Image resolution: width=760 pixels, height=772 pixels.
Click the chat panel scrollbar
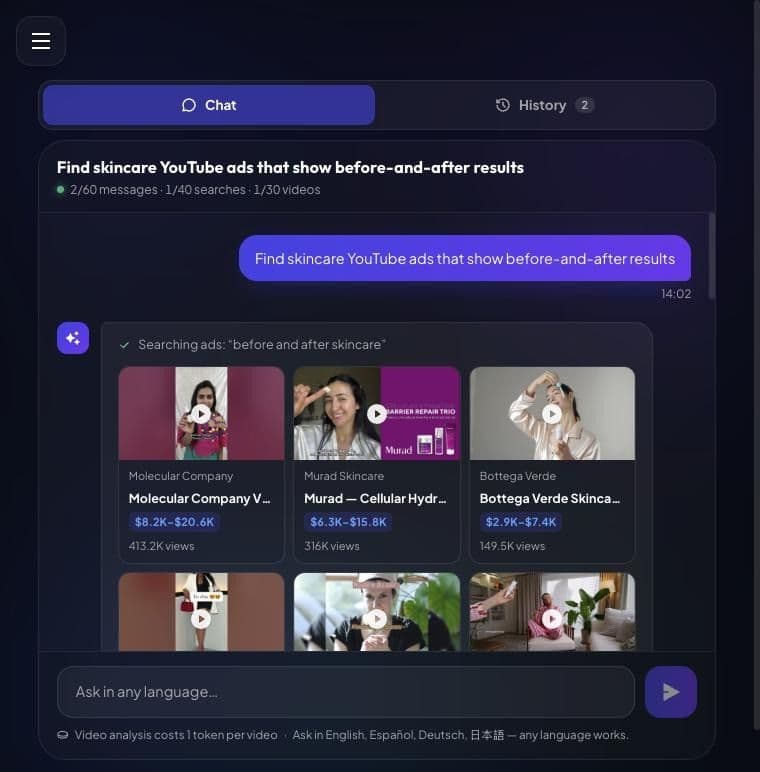(711, 256)
